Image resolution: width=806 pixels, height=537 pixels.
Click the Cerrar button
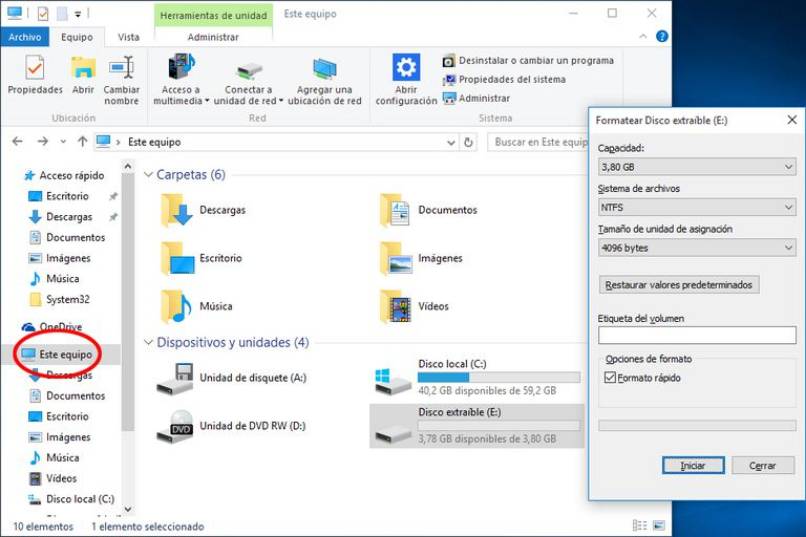762,466
